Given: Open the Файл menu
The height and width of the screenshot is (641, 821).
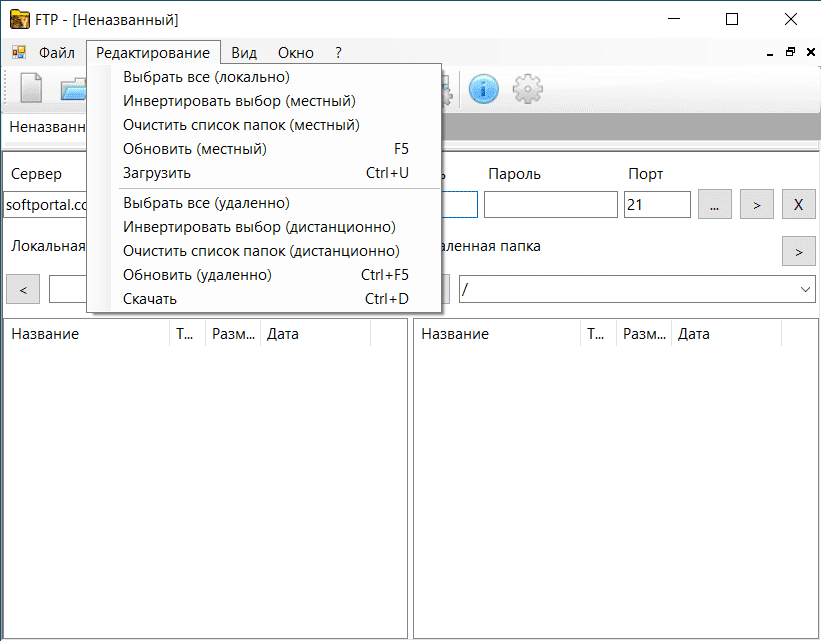Looking at the screenshot, I should click(57, 53).
